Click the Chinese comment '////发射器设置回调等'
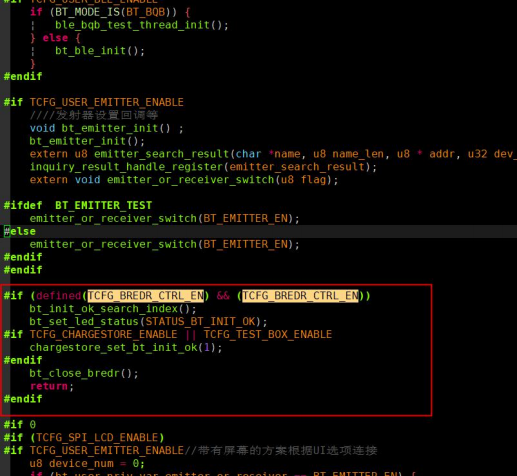The height and width of the screenshot is (476, 517). click(x=94, y=115)
